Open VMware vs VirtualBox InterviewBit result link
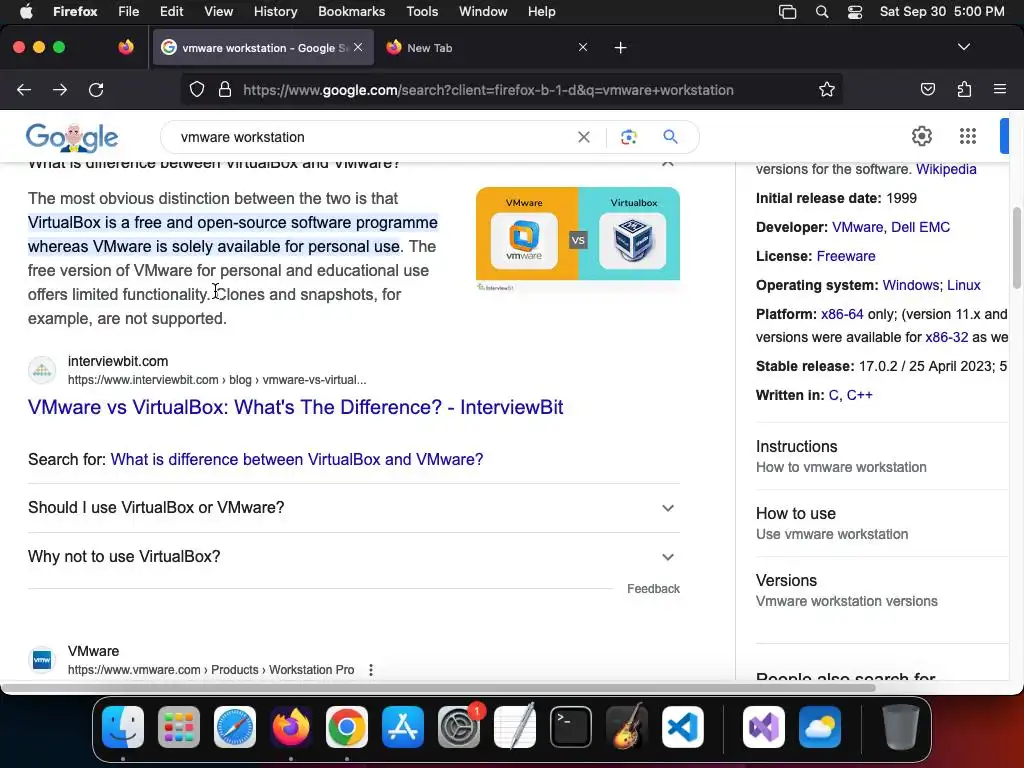1024x768 pixels. [x=295, y=408]
